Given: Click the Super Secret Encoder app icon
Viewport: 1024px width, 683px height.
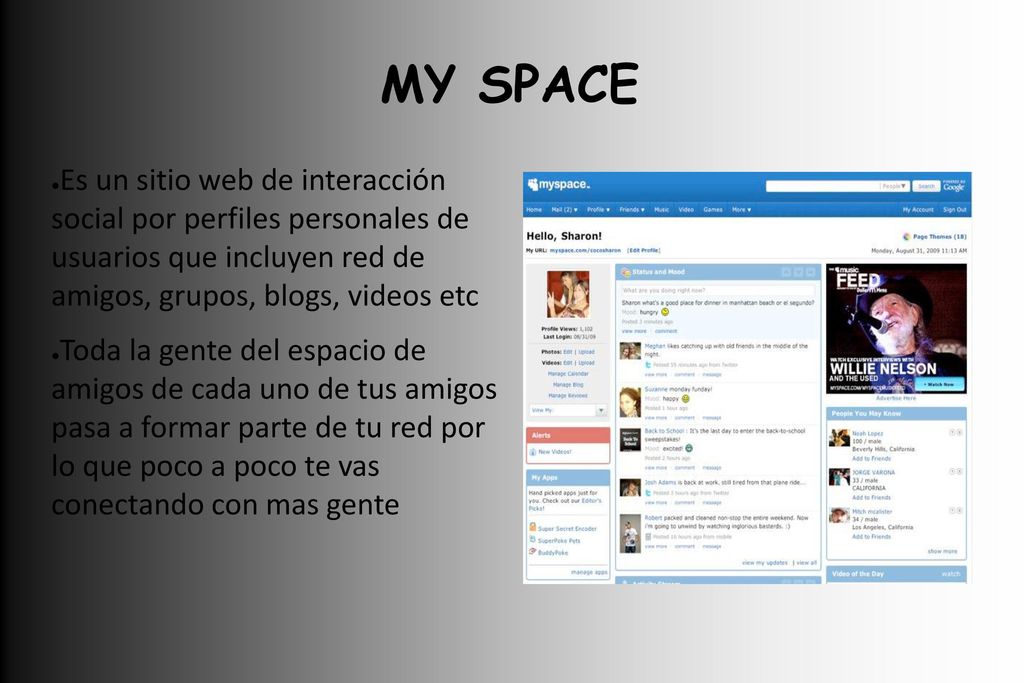Looking at the screenshot, I should [x=532, y=528].
